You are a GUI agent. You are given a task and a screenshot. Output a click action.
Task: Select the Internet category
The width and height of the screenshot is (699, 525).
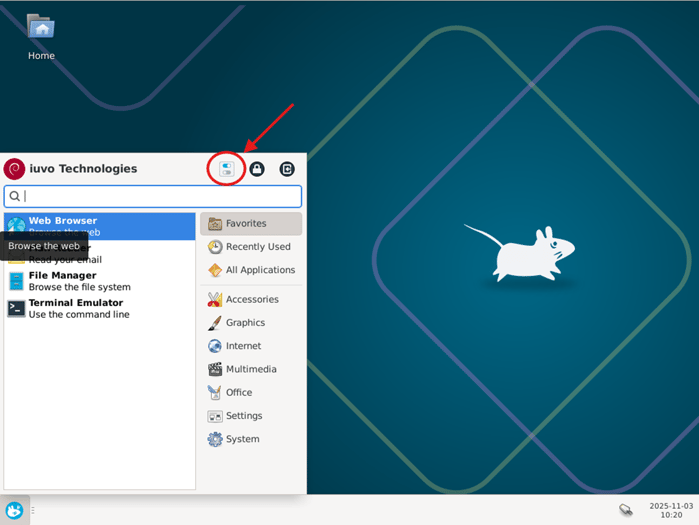tap(243, 346)
